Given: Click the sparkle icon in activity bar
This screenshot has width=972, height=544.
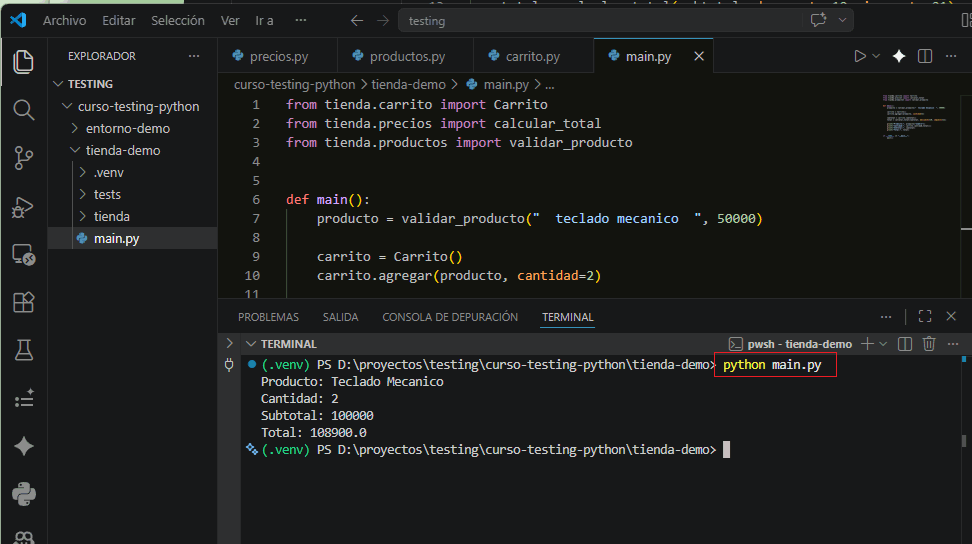Looking at the screenshot, I should click(x=24, y=446).
